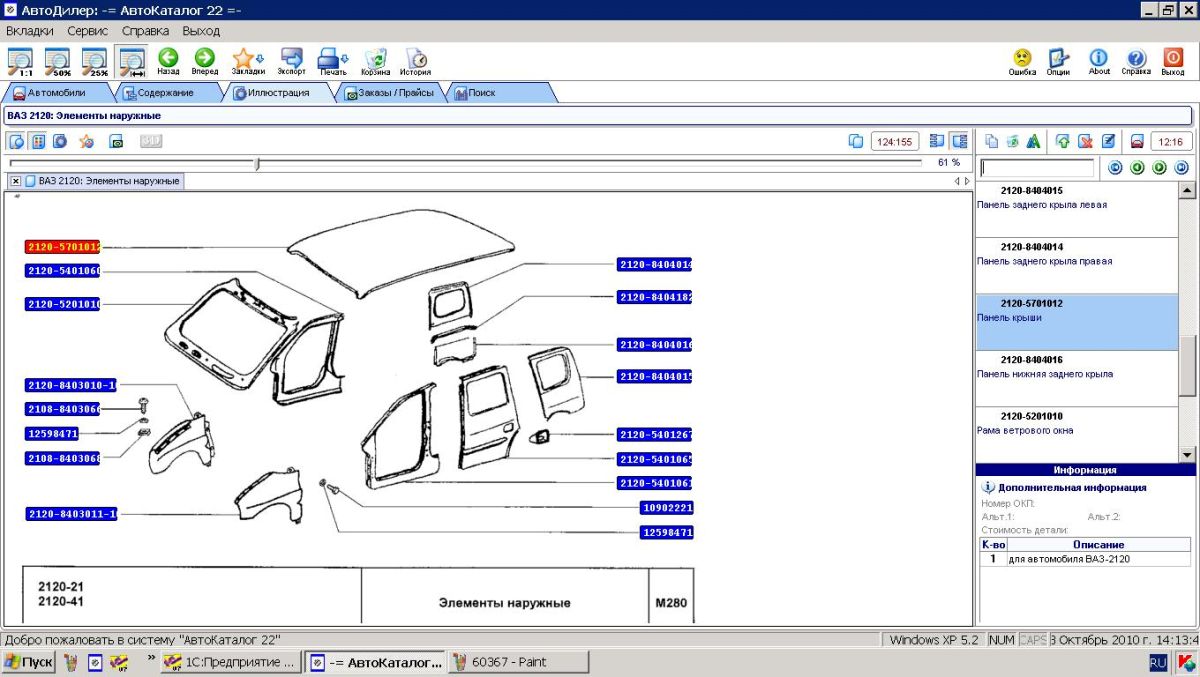Open the Корзина basket
The height and width of the screenshot is (677, 1200).
coord(376,62)
